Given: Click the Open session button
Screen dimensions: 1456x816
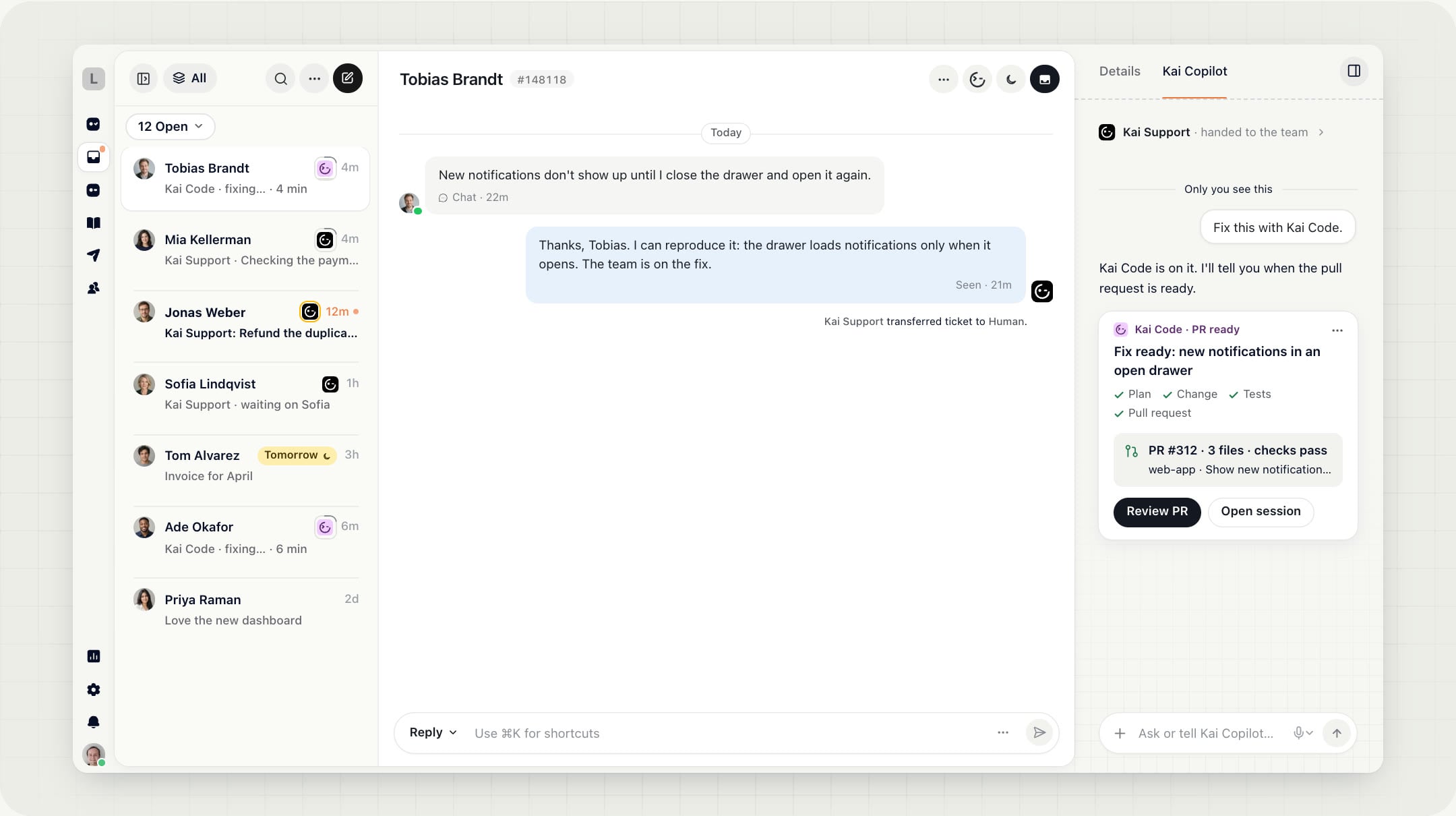Looking at the screenshot, I should coord(1261,512).
